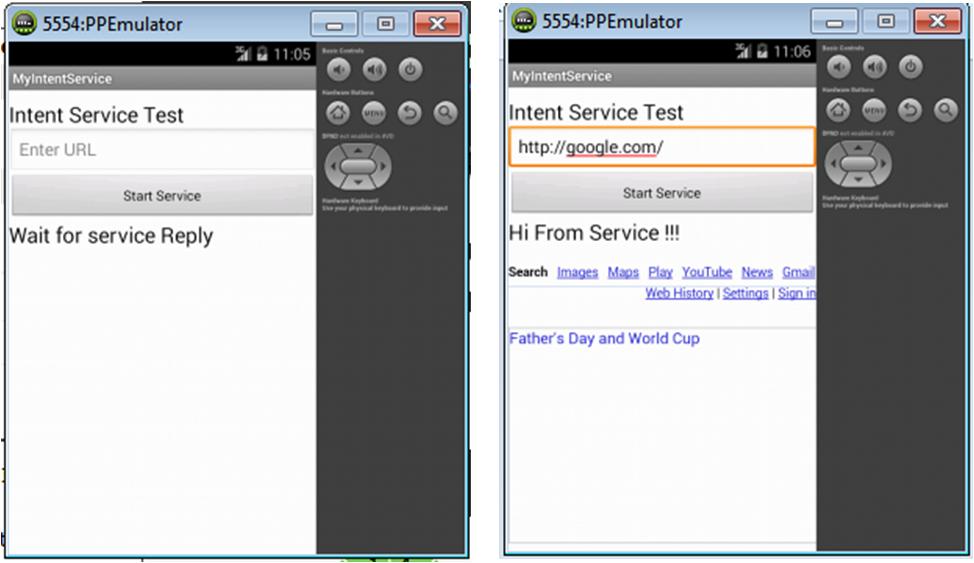The width and height of the screenshot is (974, 563).
Task: Click the empty Enter URL field
Action: (162, 150)
